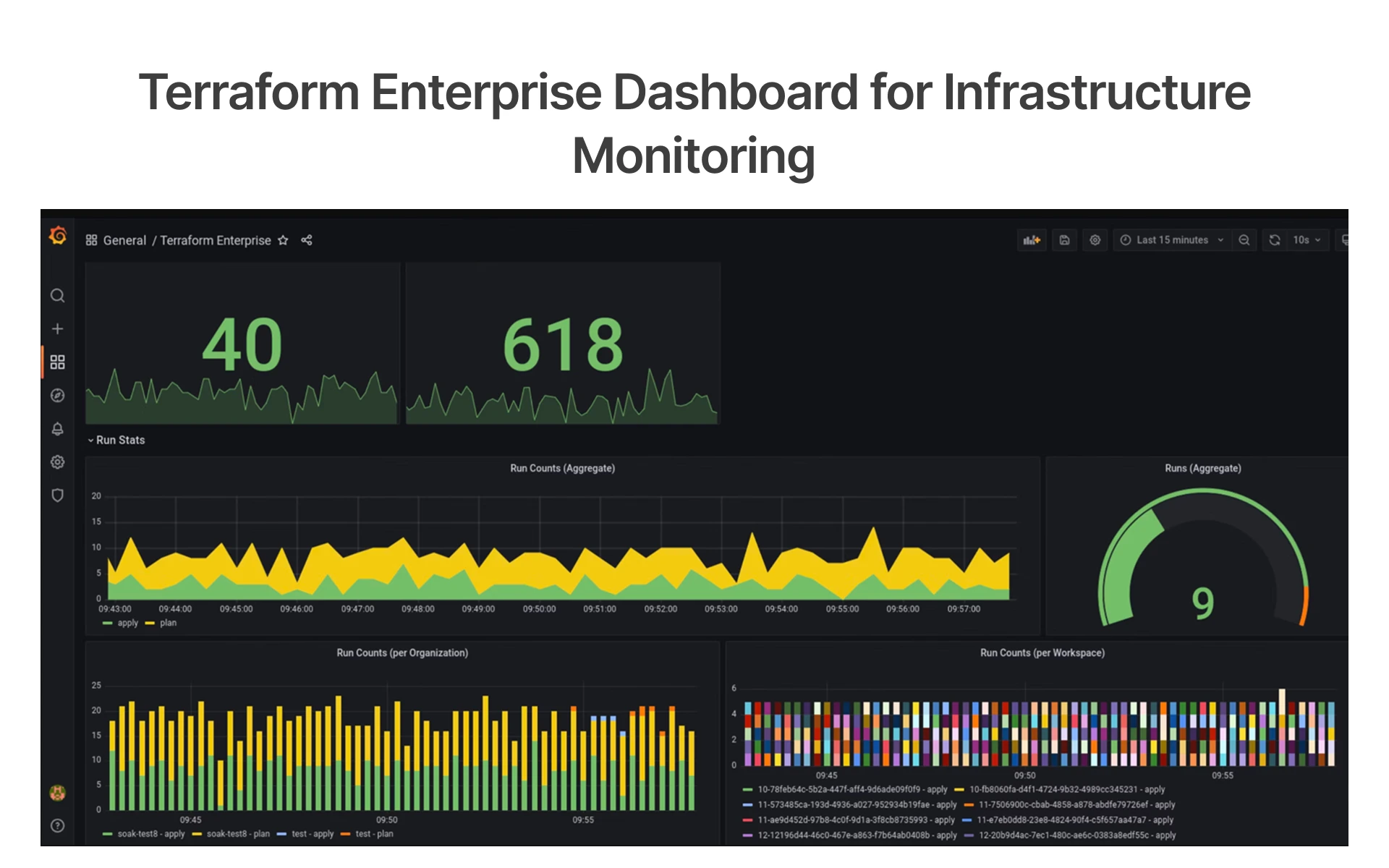Click the stat panel showing 618
This screenshot has width=1389, height=868.
(563, 344)
